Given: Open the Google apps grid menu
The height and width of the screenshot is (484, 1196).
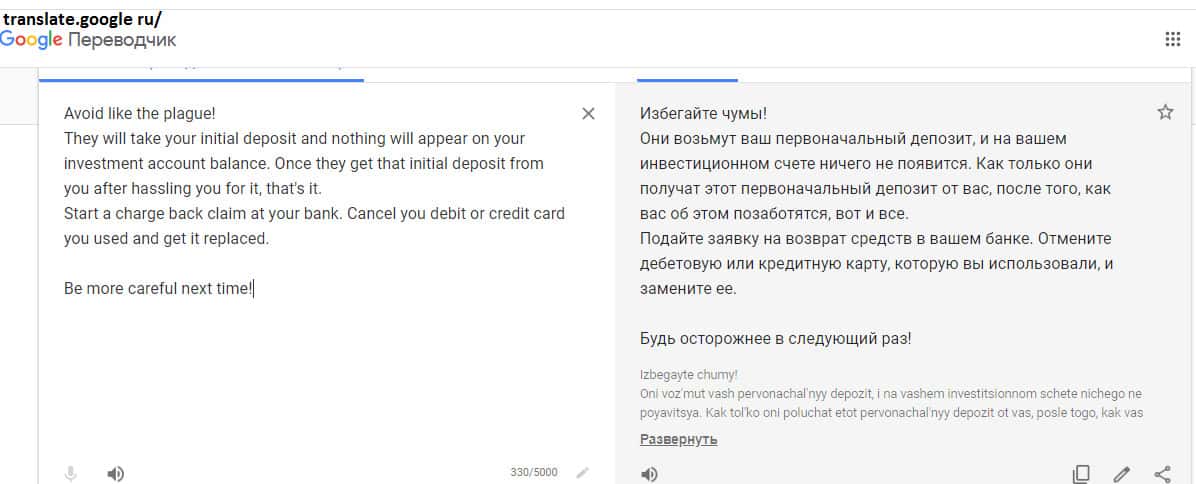Looking at the screenshot, I should [x=1173, y=39].
